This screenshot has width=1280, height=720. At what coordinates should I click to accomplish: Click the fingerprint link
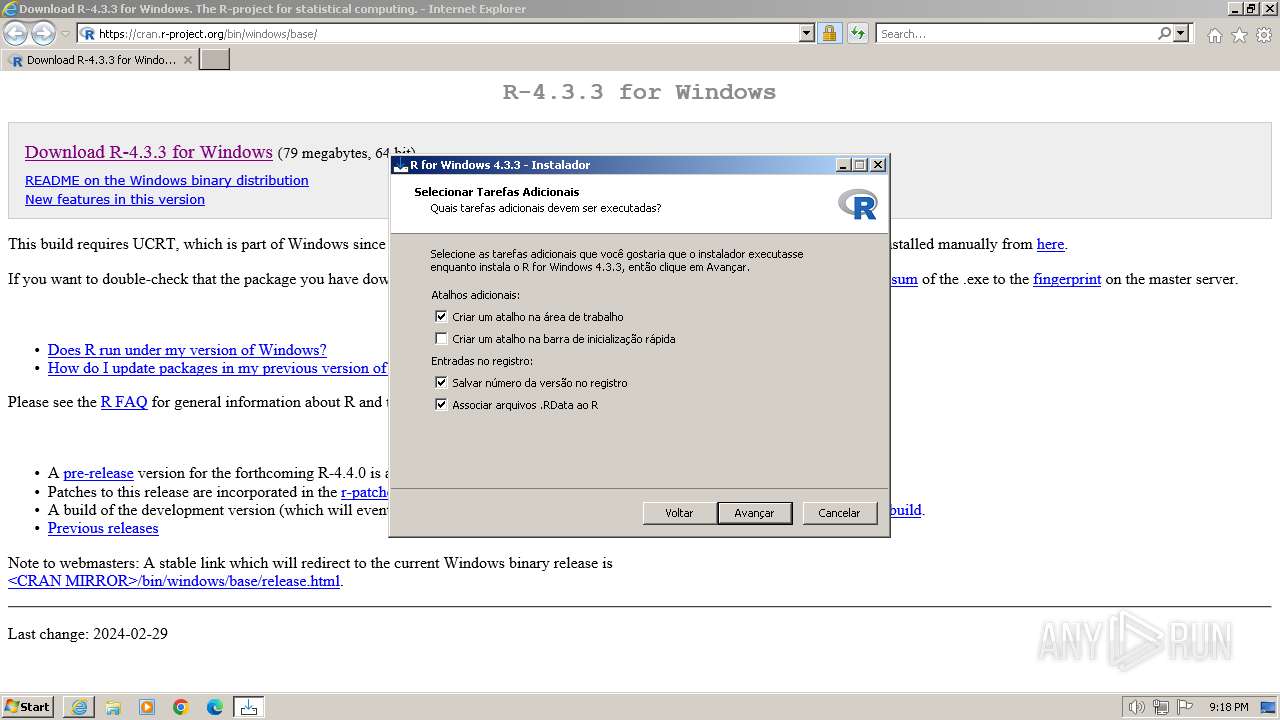coord(1067,279)
